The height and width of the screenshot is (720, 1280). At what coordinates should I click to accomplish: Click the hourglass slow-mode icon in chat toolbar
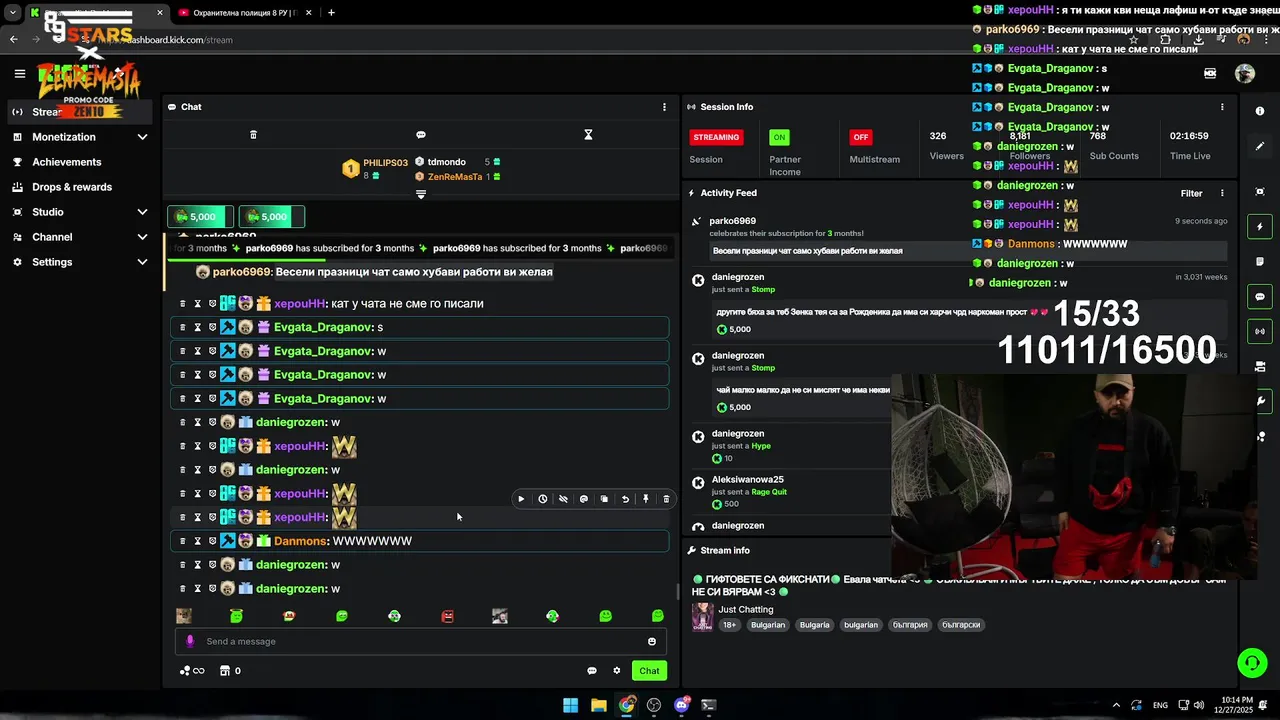pos(588,134)
